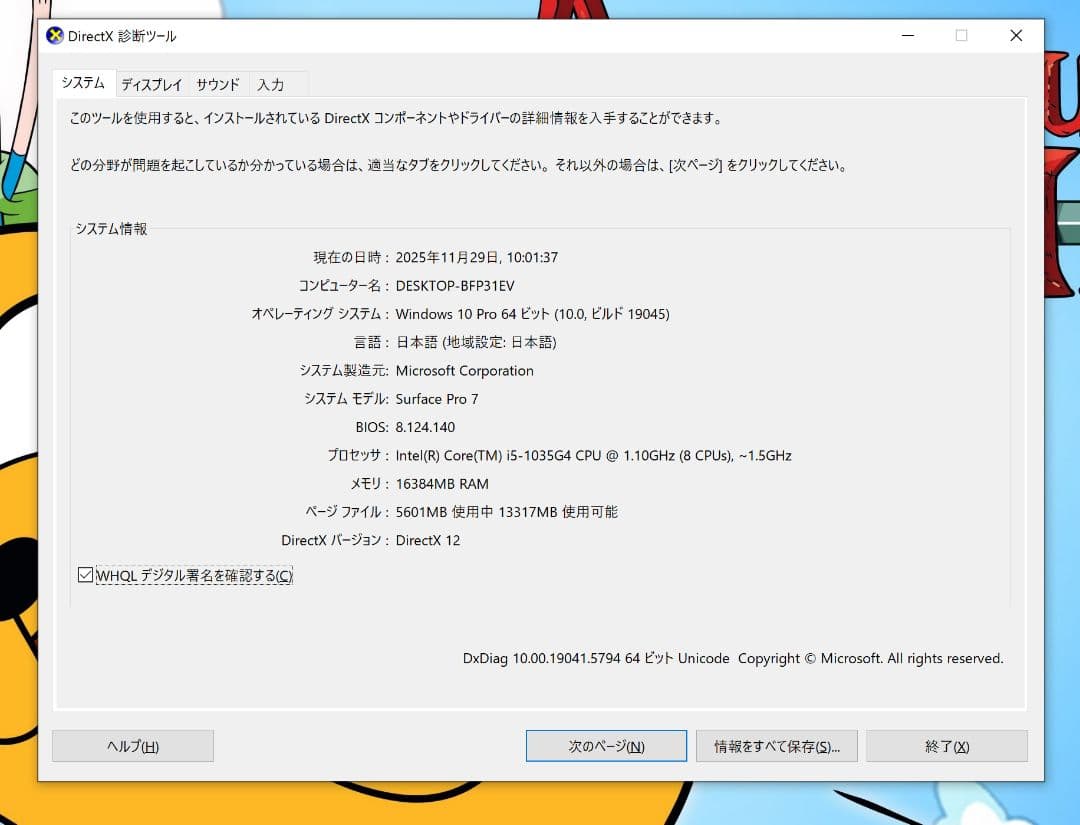
Task: Click the Surface Pro 7 system model line
Action: [437, 399]
